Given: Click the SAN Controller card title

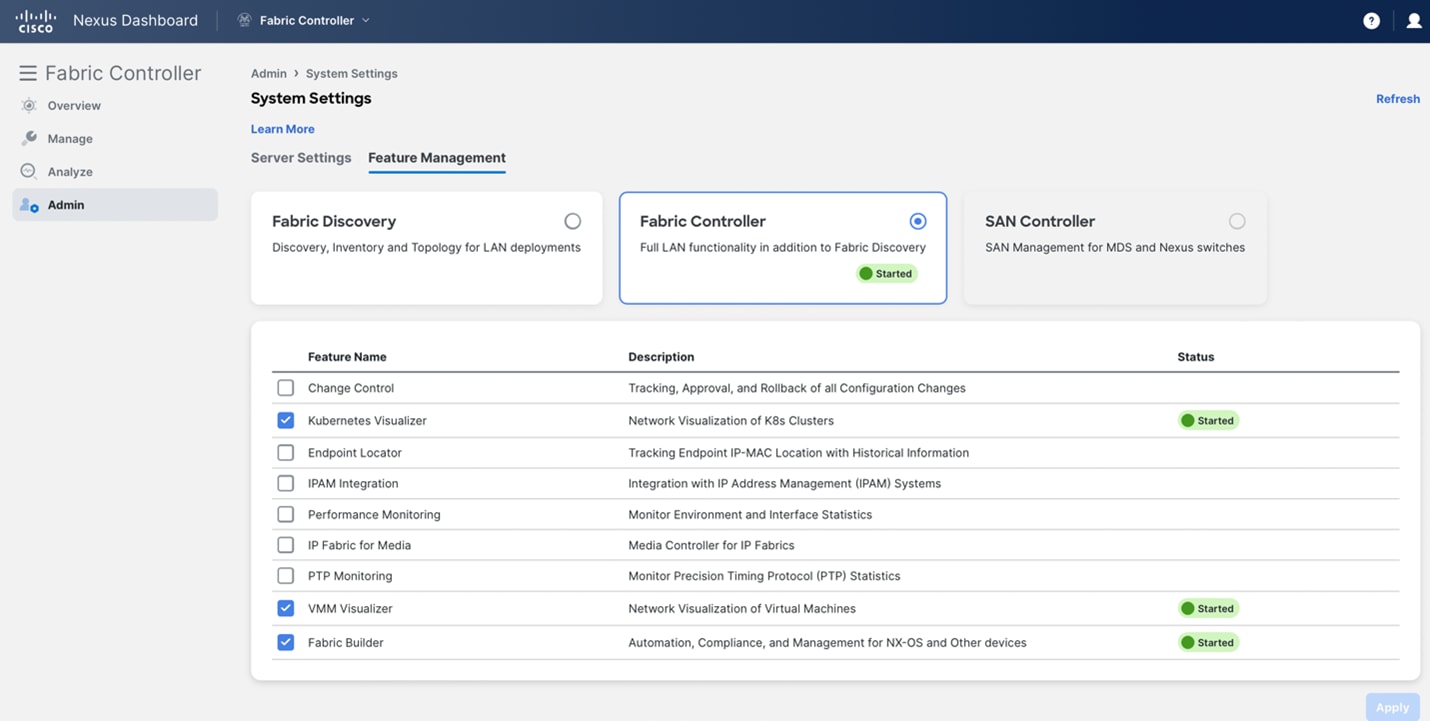Looking at the screenshot, I should click(1040, 221).
